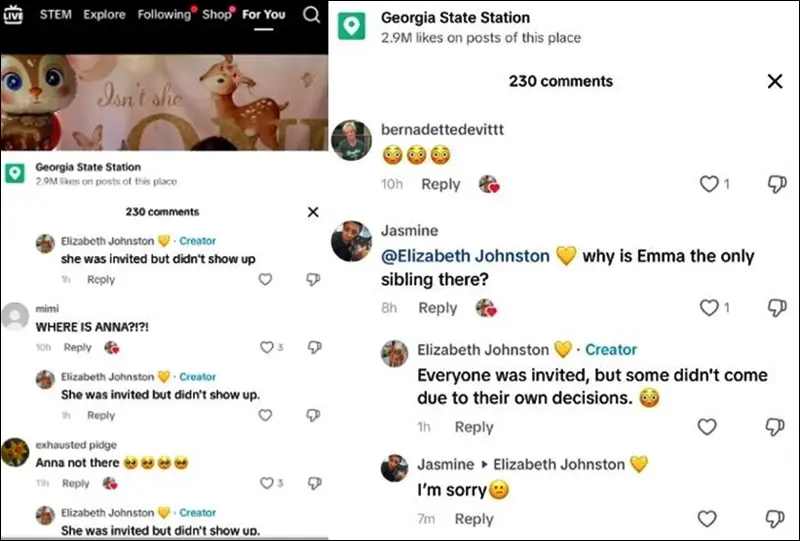The width and height of the screenshot is (800, 541).
Task: Open the Following tab
Action: coord(164,15)
